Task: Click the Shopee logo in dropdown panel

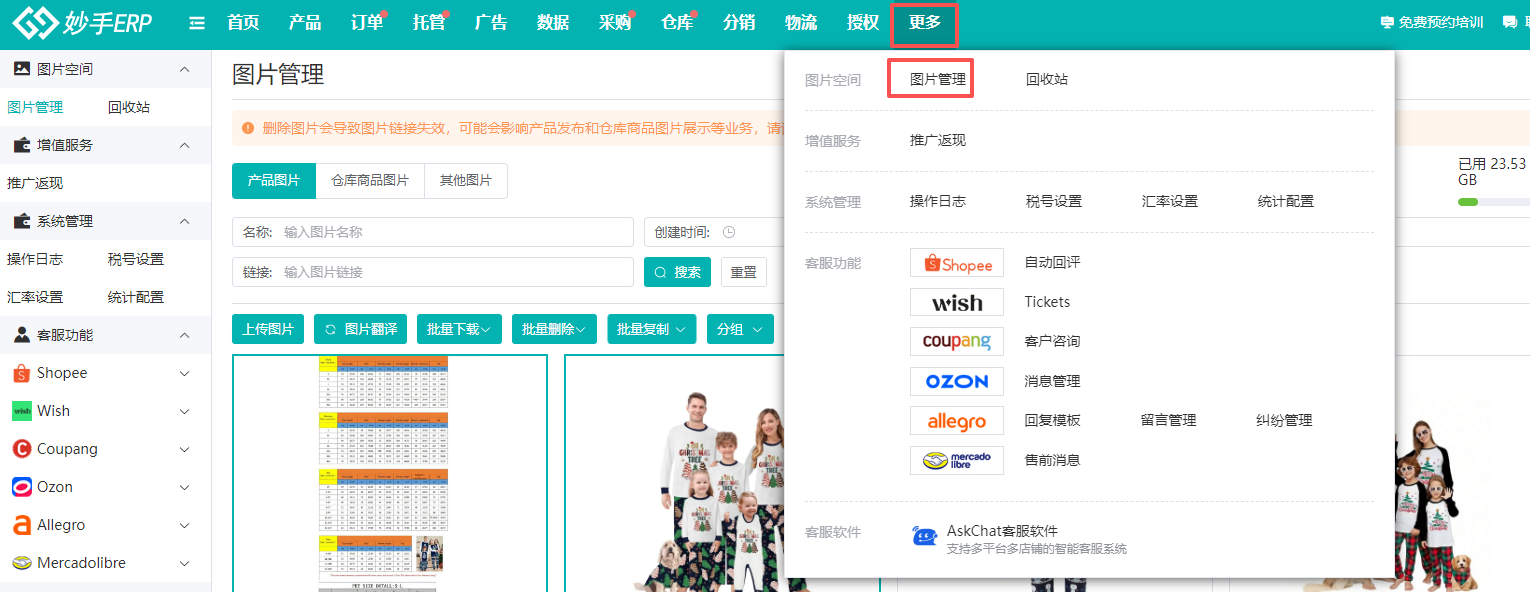Action: [x=957, y=263]
